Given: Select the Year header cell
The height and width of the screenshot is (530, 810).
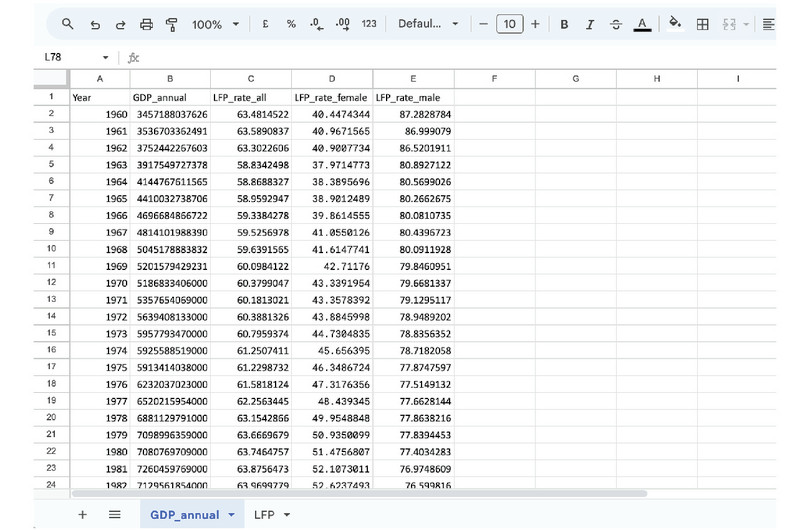Looking at the screenshot, I should coord(100,97).
